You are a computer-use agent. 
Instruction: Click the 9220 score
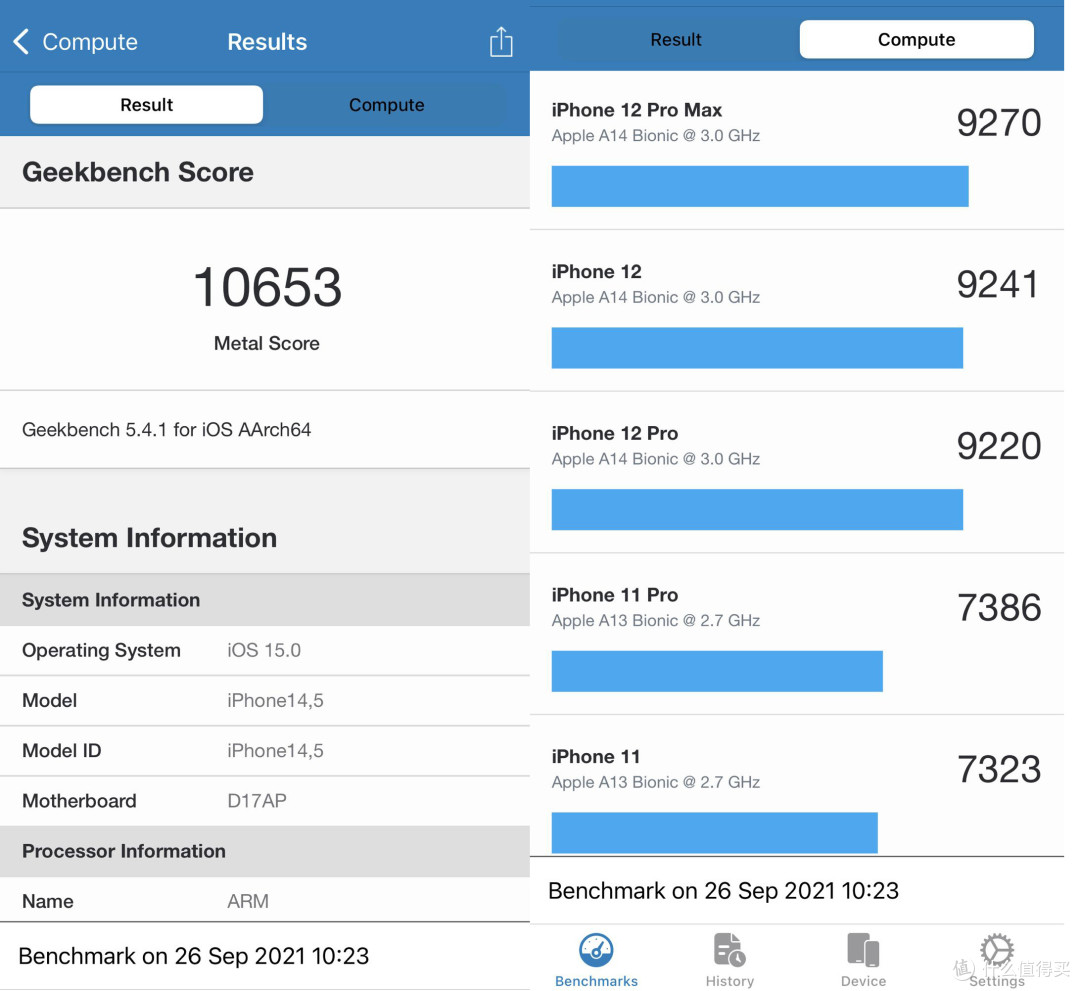coord(999,446)
